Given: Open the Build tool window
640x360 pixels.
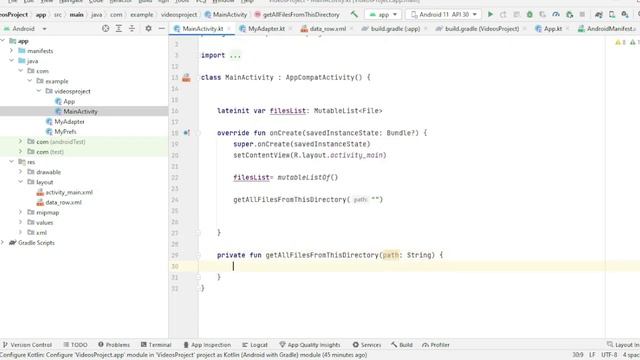Looking at the screenshot, I should [x=402, y=345].
